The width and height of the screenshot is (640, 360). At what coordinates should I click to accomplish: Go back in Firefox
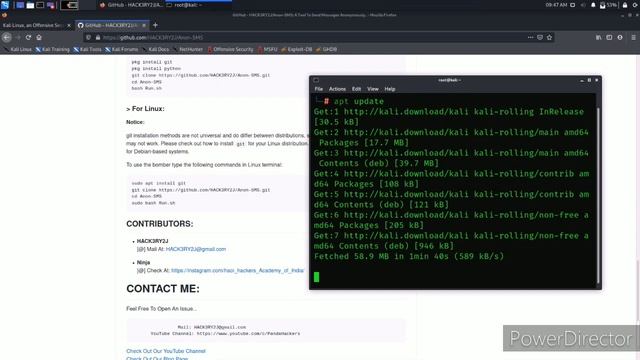7,37
